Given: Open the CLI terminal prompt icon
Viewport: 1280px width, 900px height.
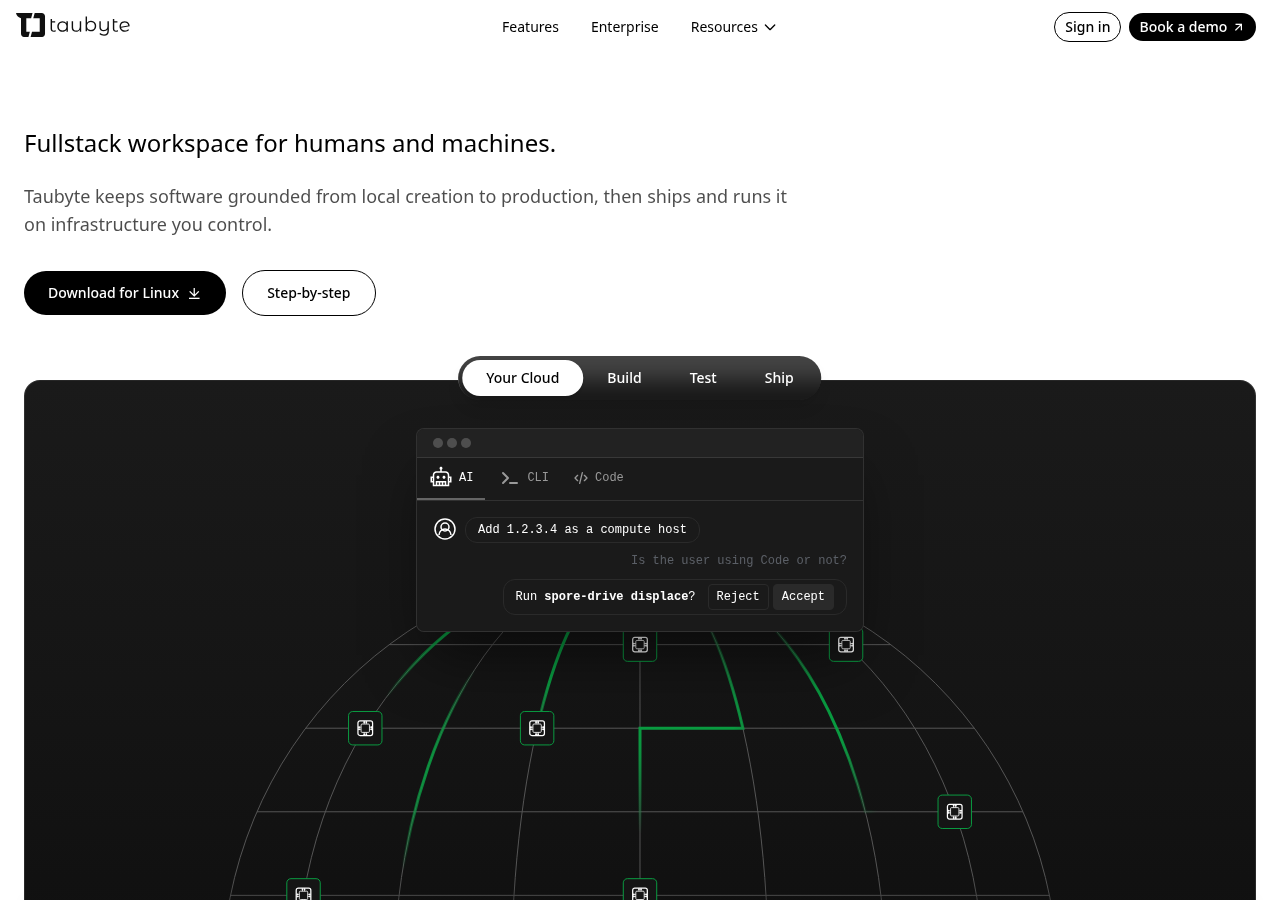Looking at the screenshot, I should click(x=510, y=478).
